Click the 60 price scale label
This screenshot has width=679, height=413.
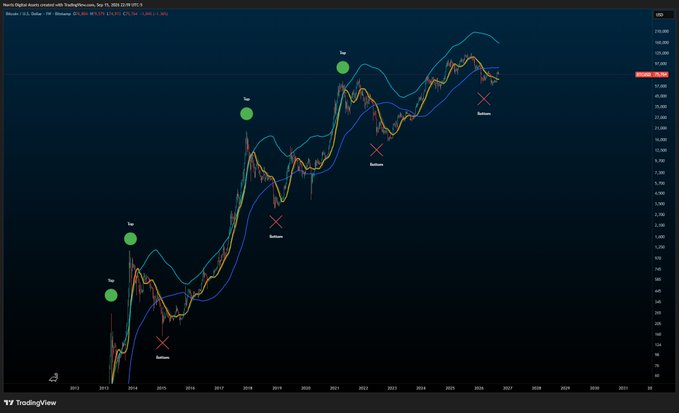(657, 376)
